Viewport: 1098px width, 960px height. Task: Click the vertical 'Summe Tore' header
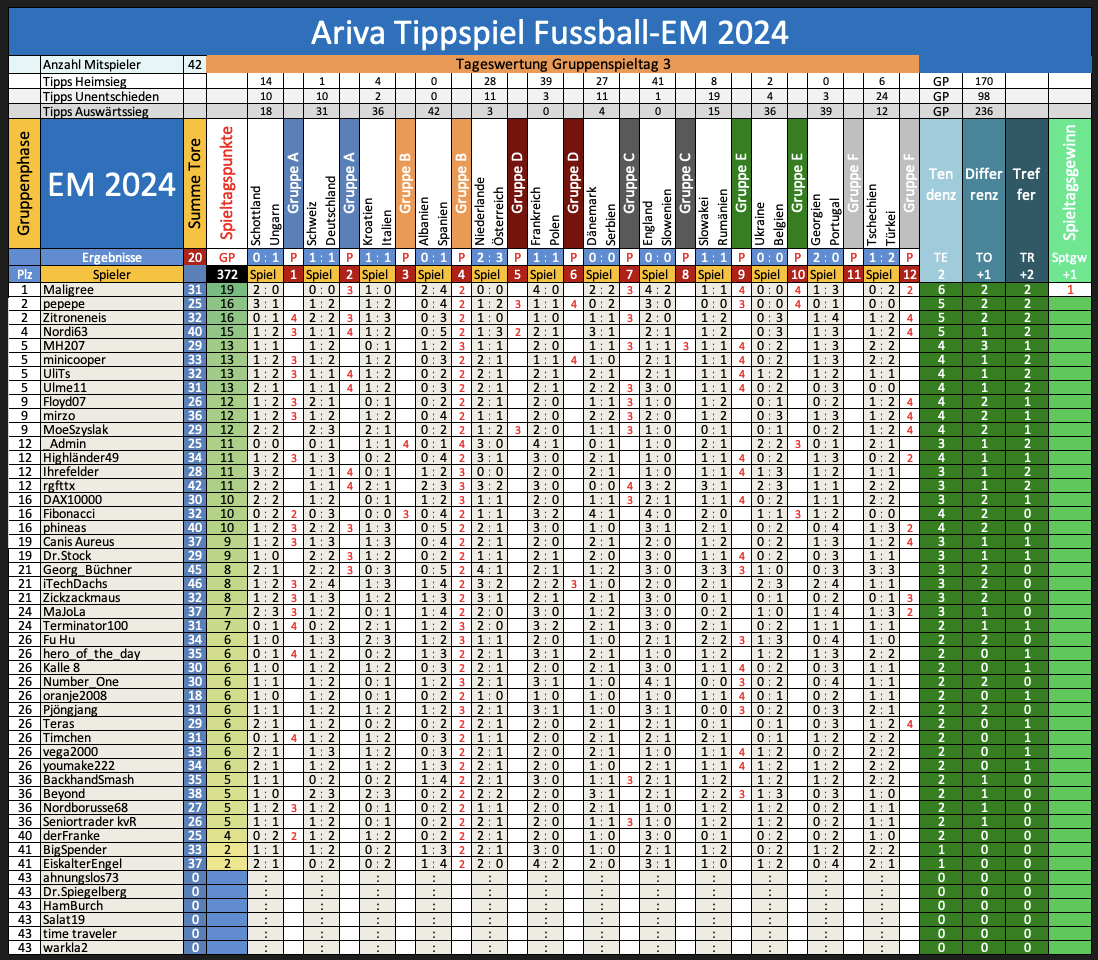coord(195,183)
